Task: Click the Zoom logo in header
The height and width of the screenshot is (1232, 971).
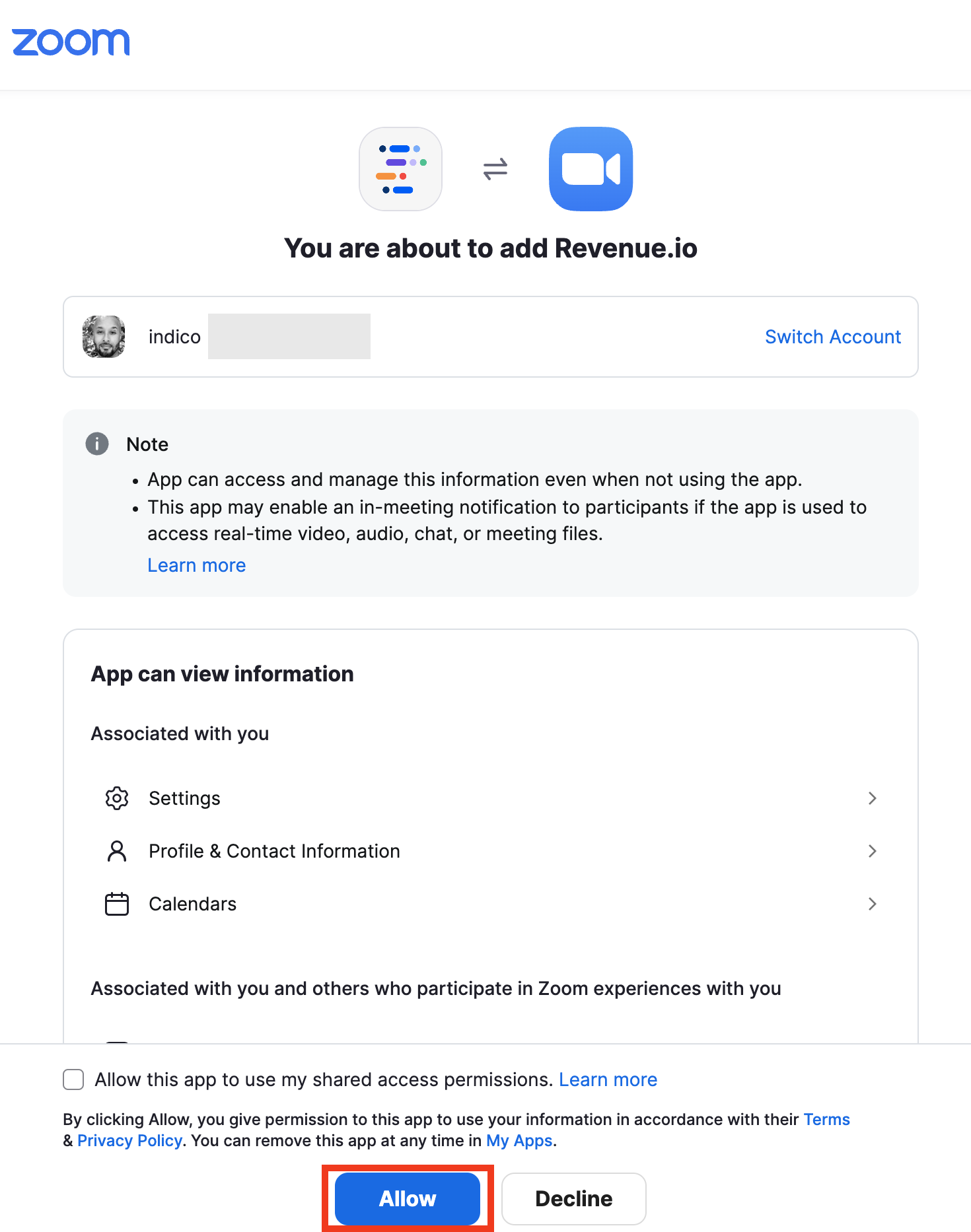Action: pyautogui.click(x=71, y=42)
